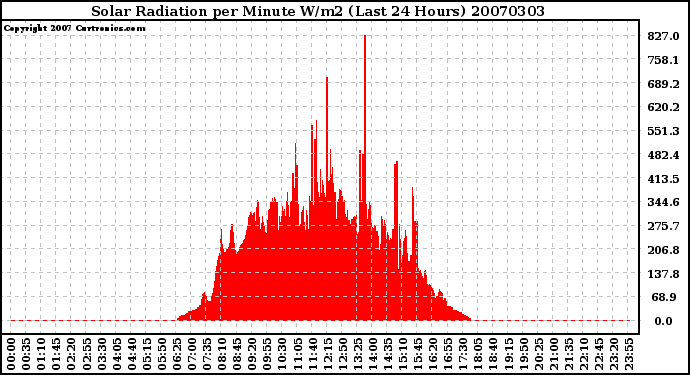Click the y-axis value 0.0
Screen dimensions: 690x375
tap(663, 321)
